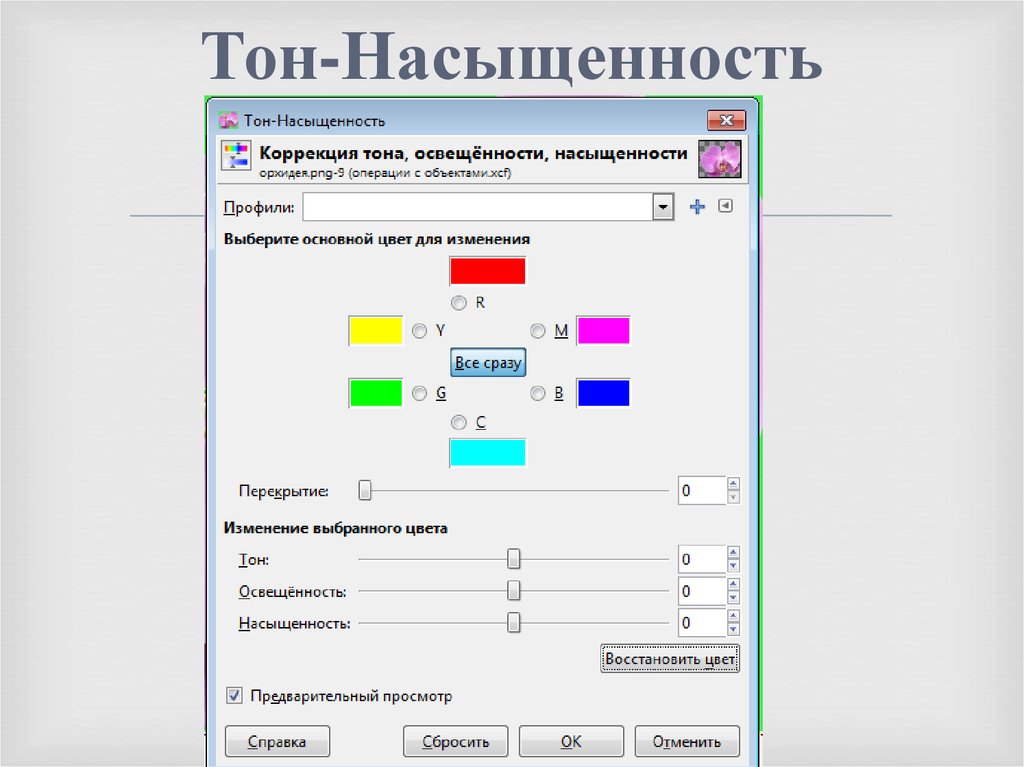Image resolution: width=1024 pixels, height=767 pixels.
Task: Confirm changes with the OK button
Action: (x=571, y=741)
